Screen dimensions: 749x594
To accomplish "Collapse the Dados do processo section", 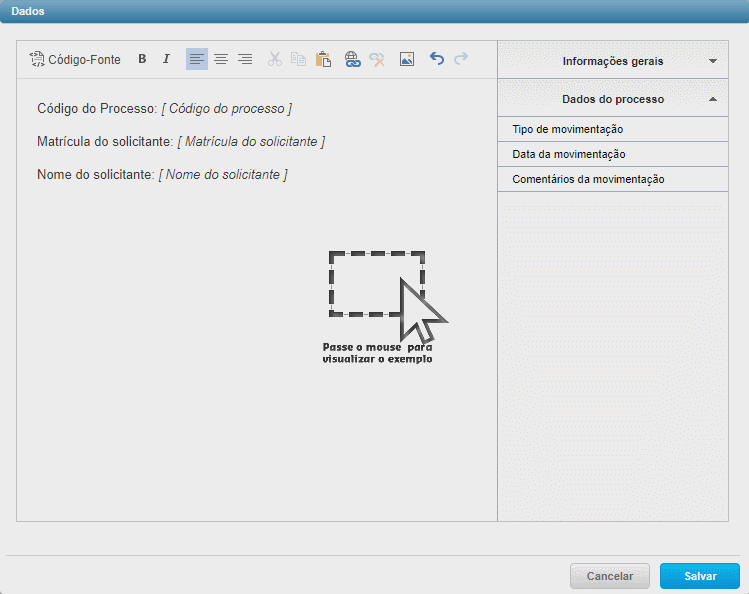I will [612, 99].
